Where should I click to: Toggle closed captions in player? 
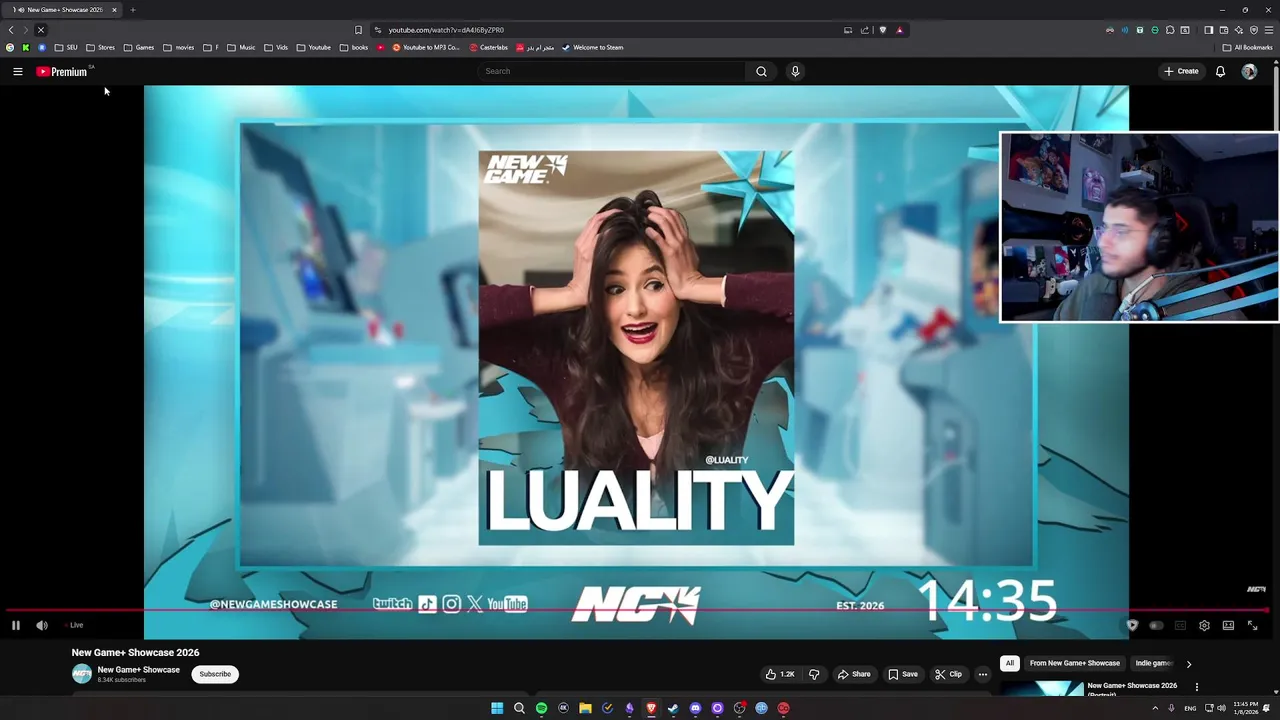pos(1180,625)
